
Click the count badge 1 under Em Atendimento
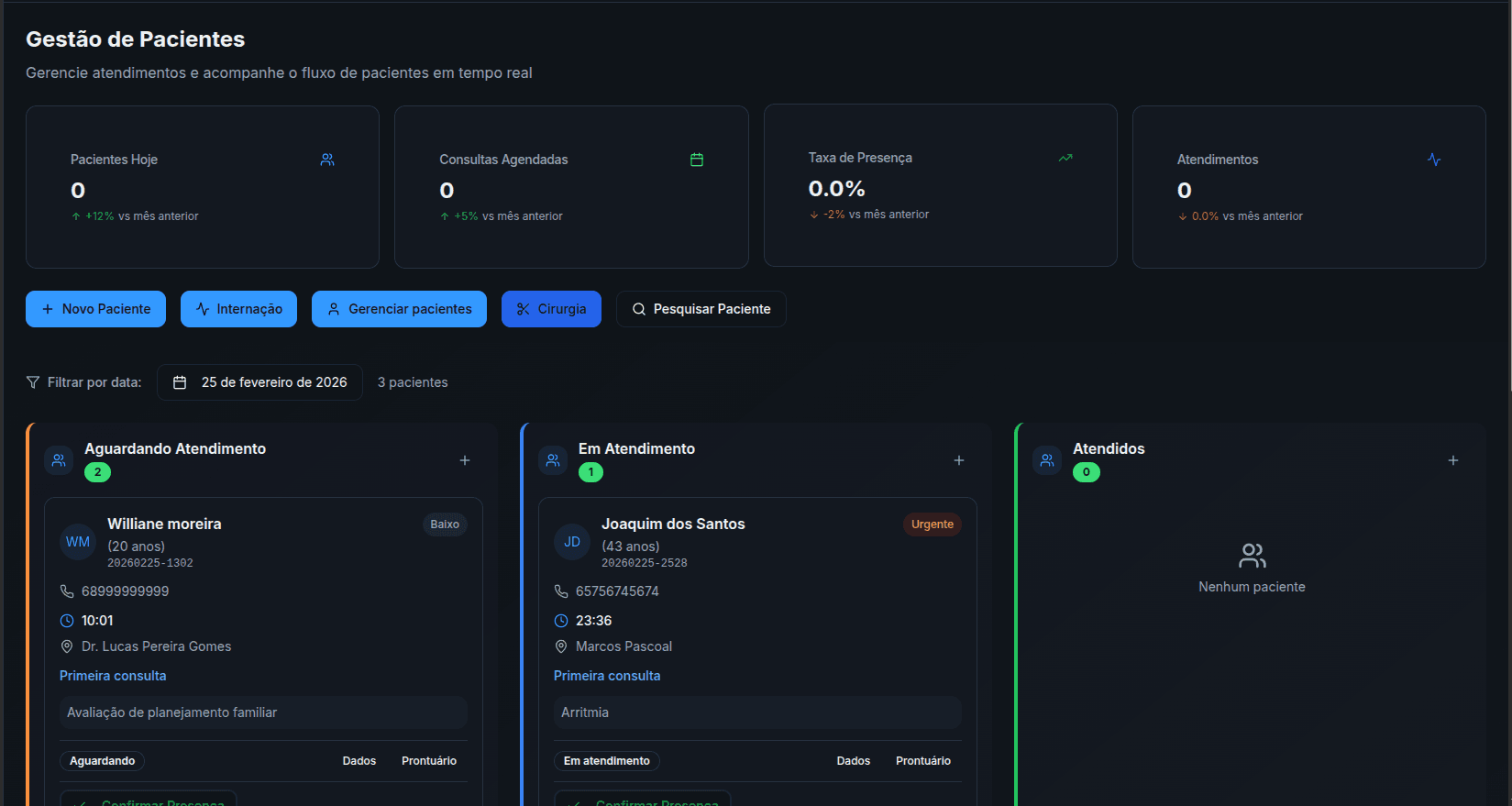coord(591,472)
